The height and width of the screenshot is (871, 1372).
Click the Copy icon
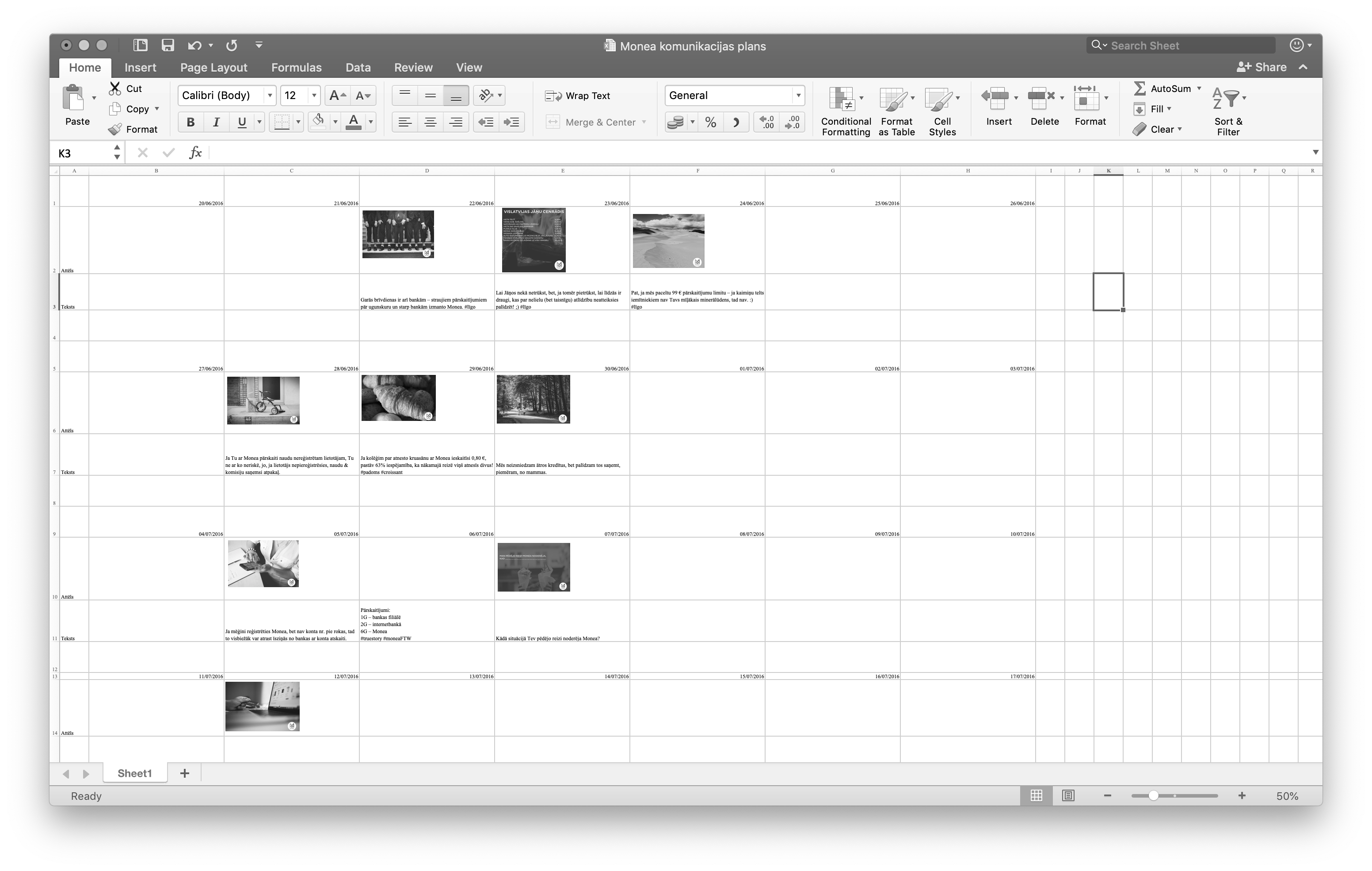[115, 108]
